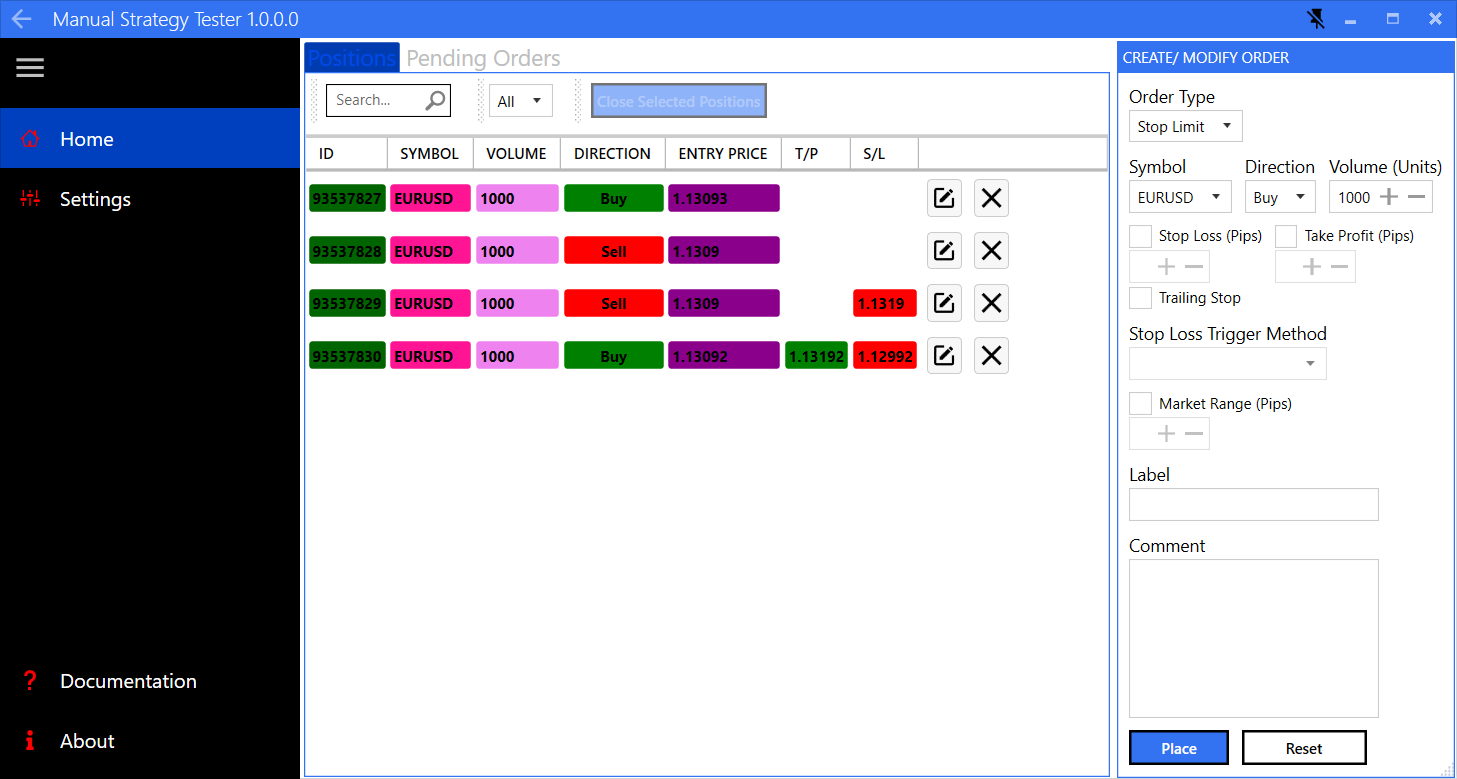Increase Take Profit pips with plus
The height and width of the screenshot is (779, 1457).
coord(1312,267)
